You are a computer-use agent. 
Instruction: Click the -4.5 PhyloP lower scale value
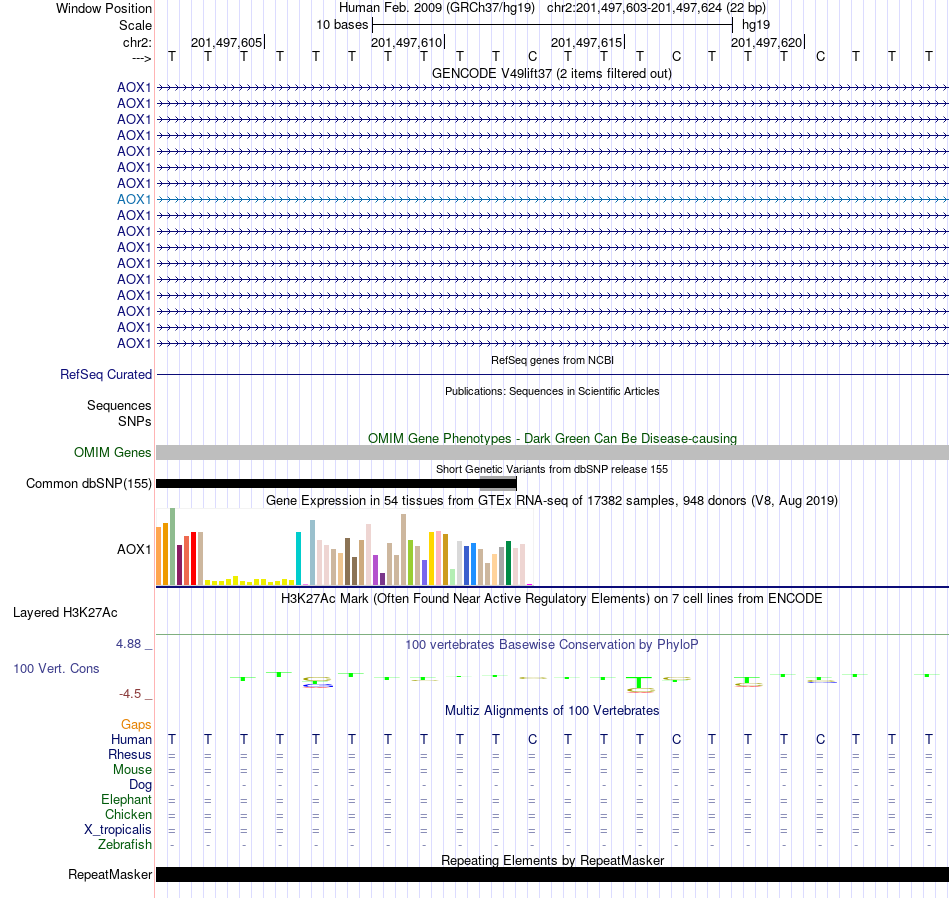click(x=130, y=694)
